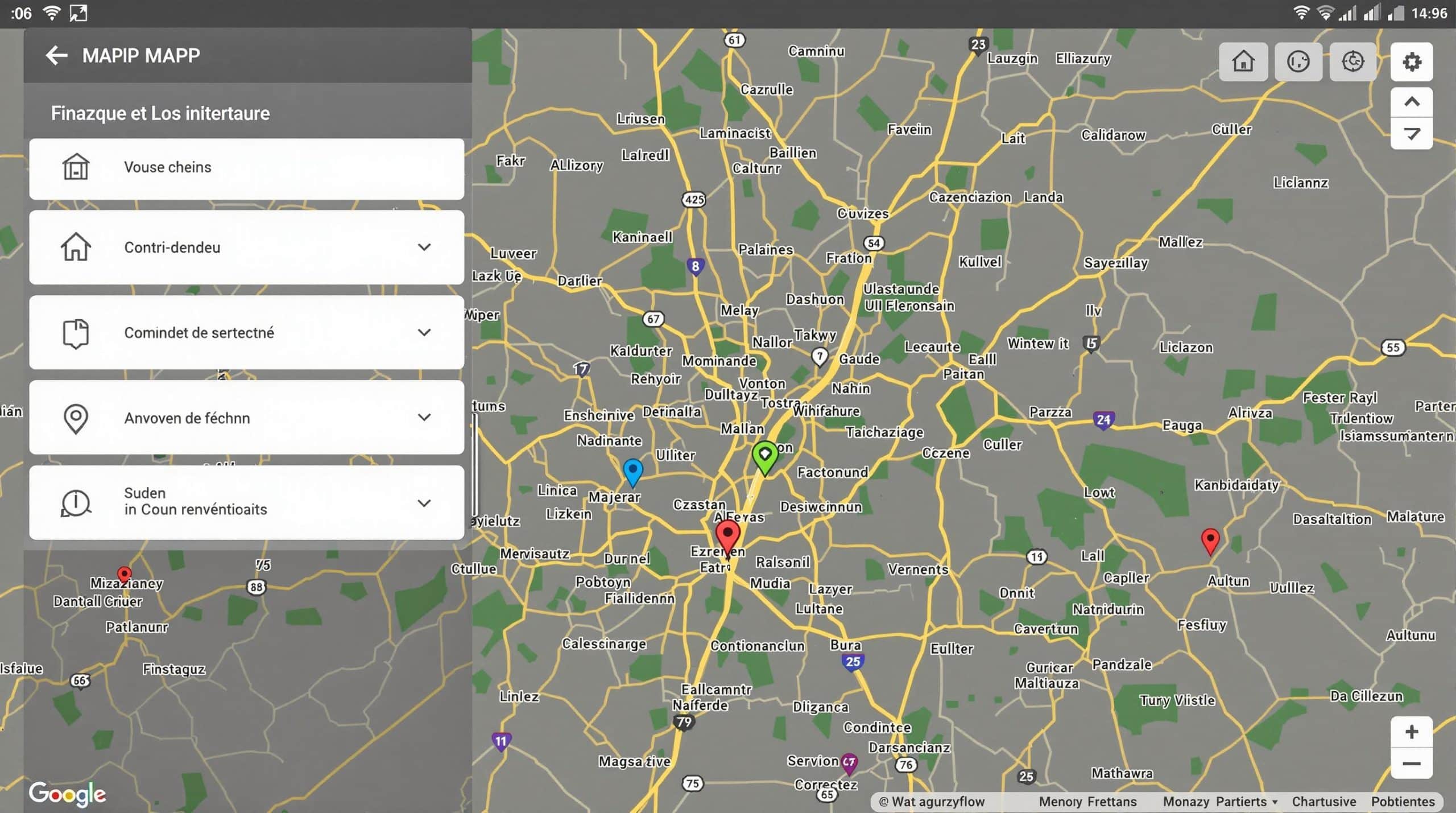Zoom out with the minus button
This screenshot has width=1456, height=813.
[1412, 764]
